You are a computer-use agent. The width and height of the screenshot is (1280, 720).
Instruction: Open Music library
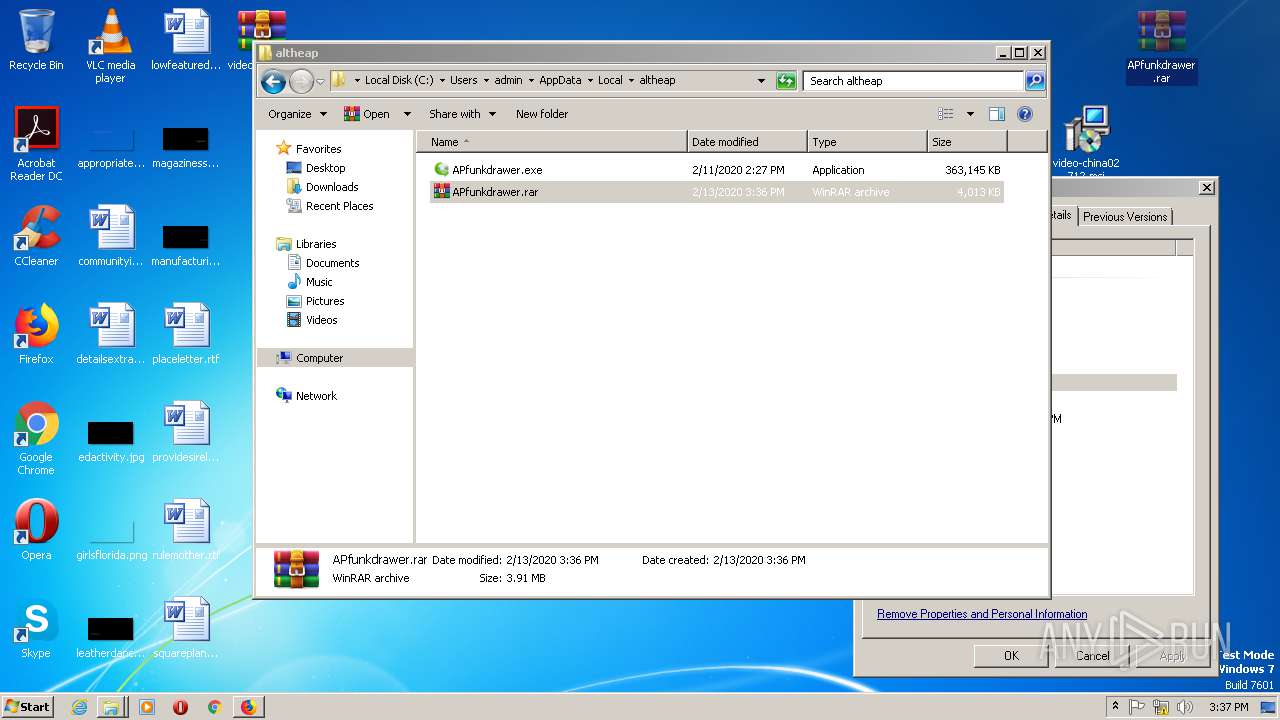point(319,282)
